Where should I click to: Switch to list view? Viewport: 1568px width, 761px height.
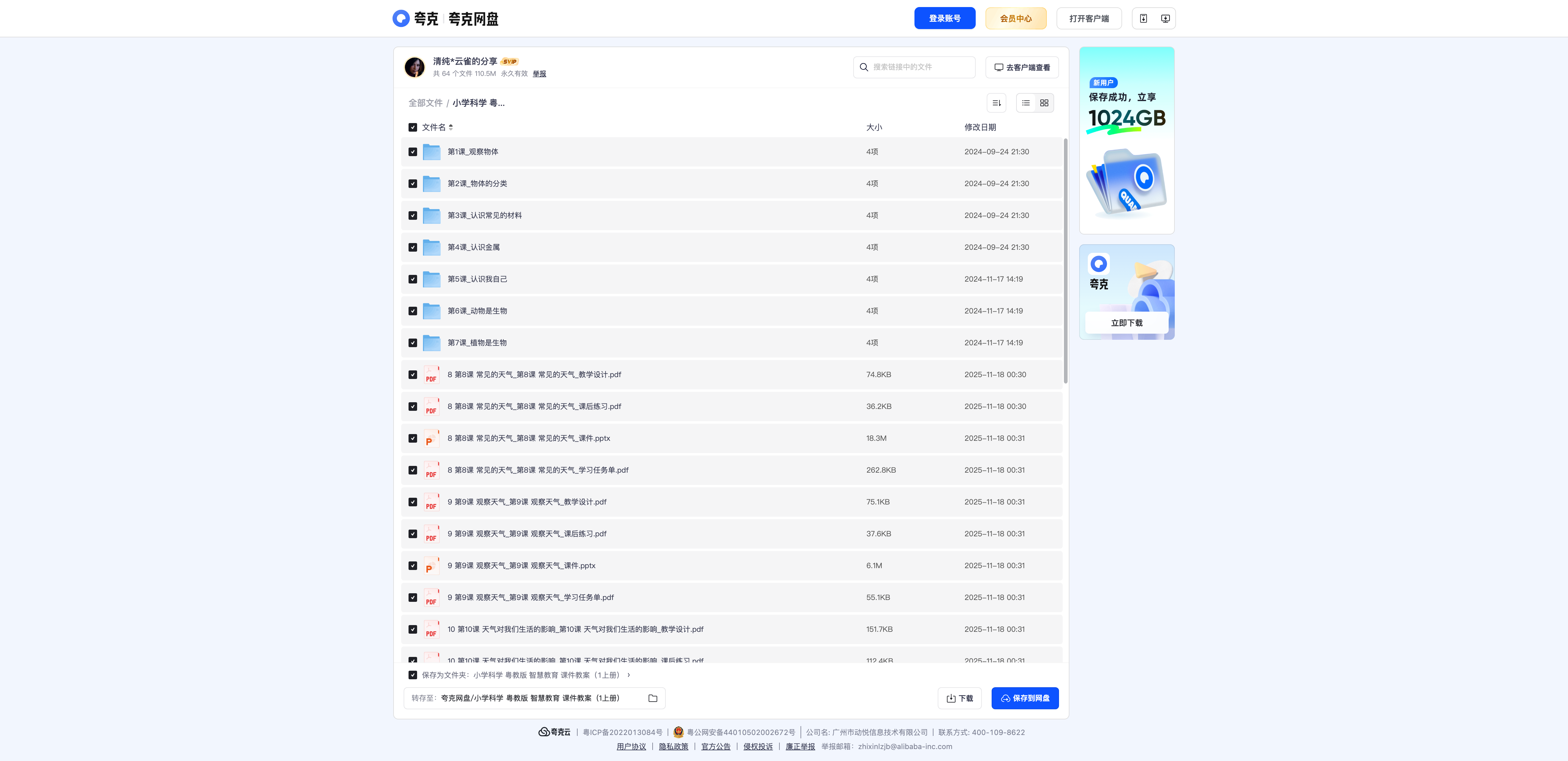coord(1026,103)
